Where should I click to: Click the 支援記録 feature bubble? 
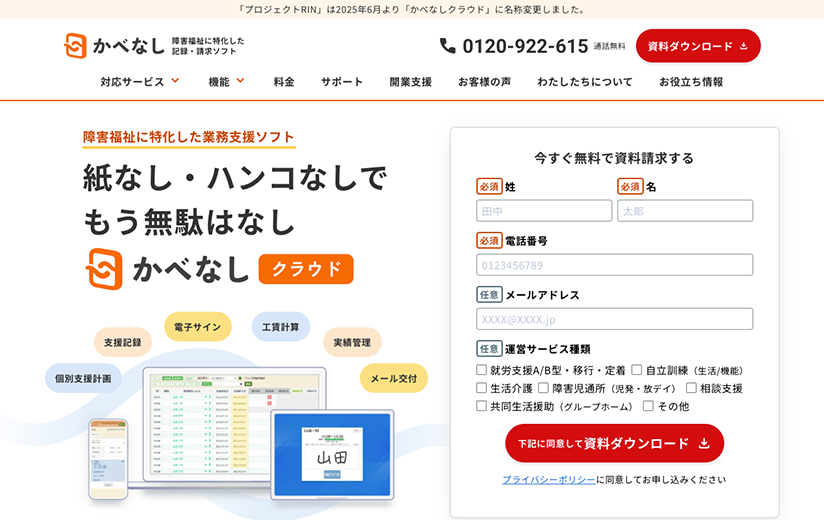coord(122,342)
